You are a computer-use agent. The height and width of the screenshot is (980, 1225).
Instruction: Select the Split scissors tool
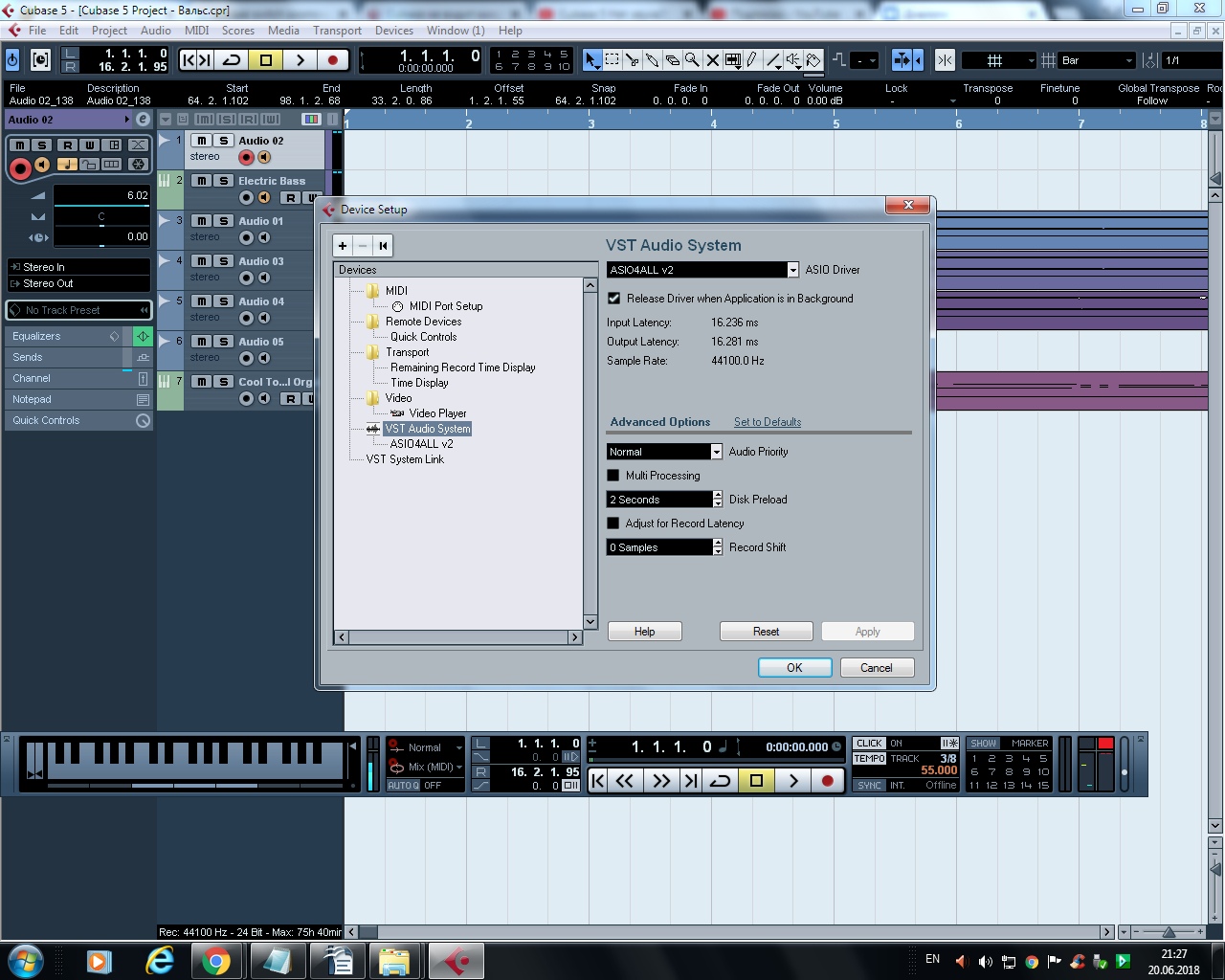(x=633, y=59)
